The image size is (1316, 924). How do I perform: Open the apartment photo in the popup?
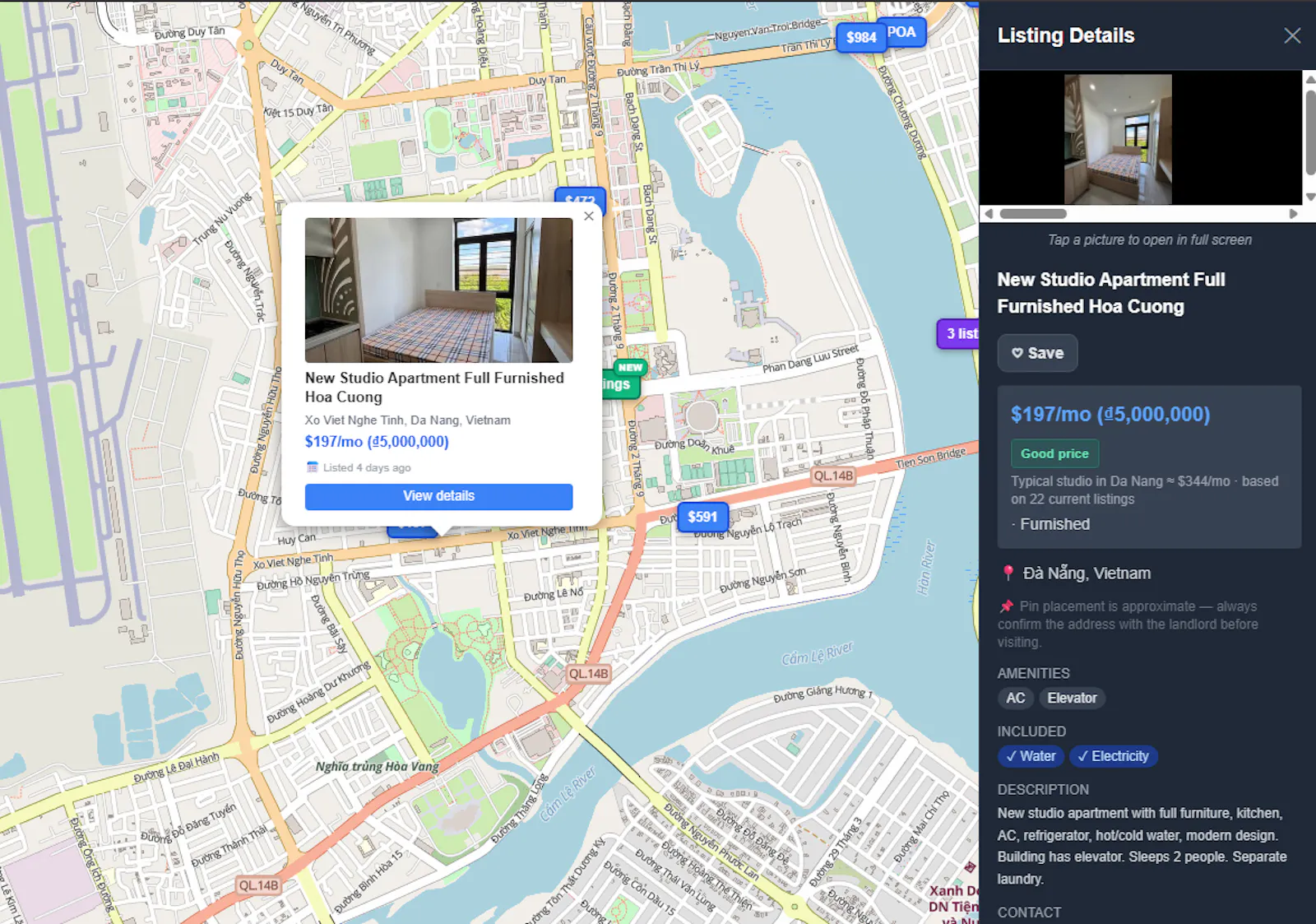[x=438, y=290]
